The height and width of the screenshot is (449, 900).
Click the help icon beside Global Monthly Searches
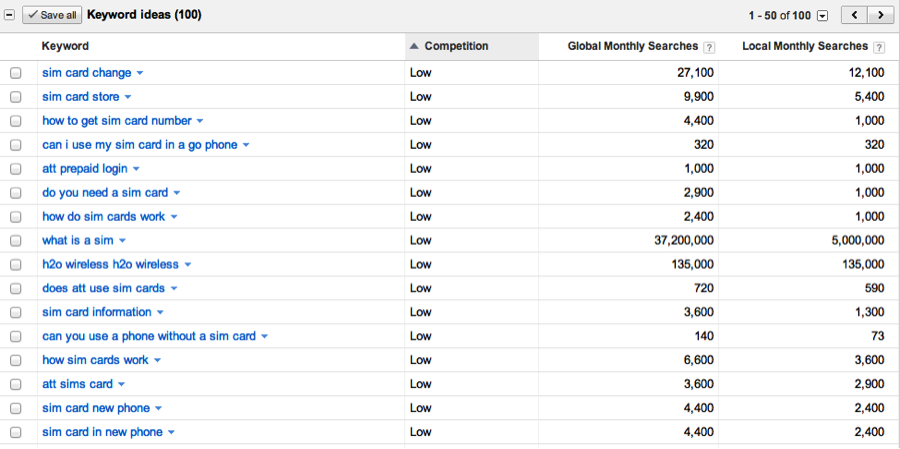click(x=709, y=47)
